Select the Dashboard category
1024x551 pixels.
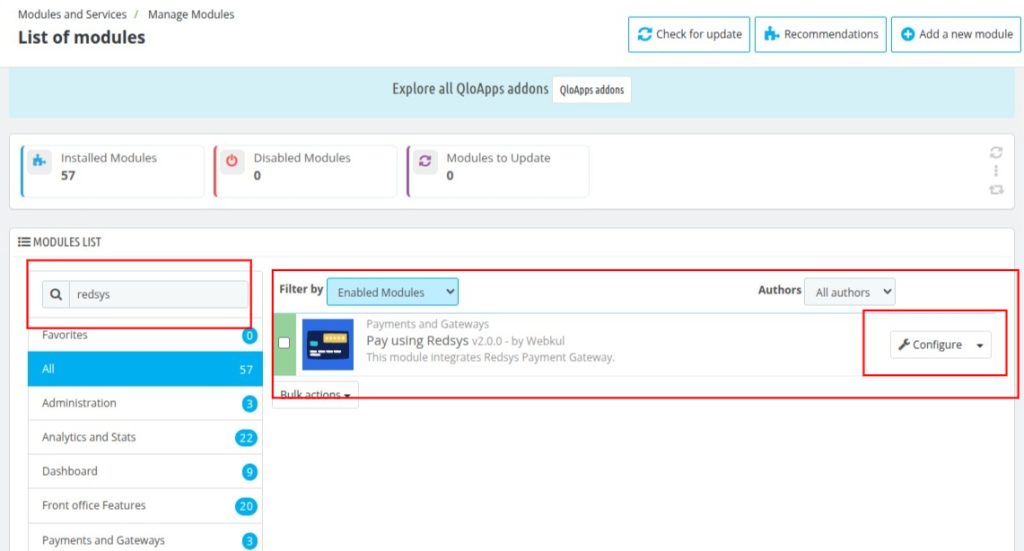[x=145, y=471]
